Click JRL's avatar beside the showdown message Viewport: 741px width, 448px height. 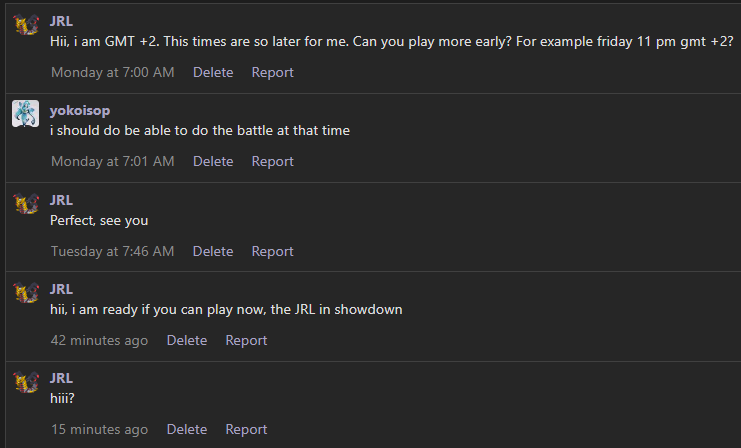(26, 293)
